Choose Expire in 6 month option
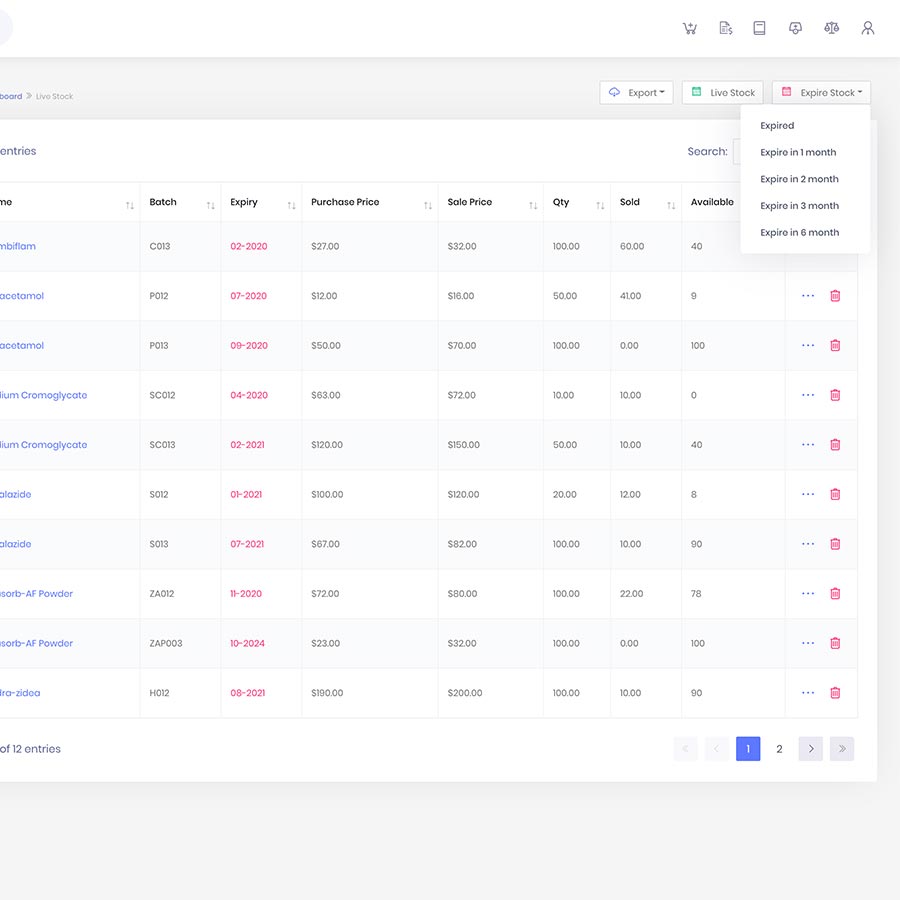The image size is (900, 900). coord(799,233)
